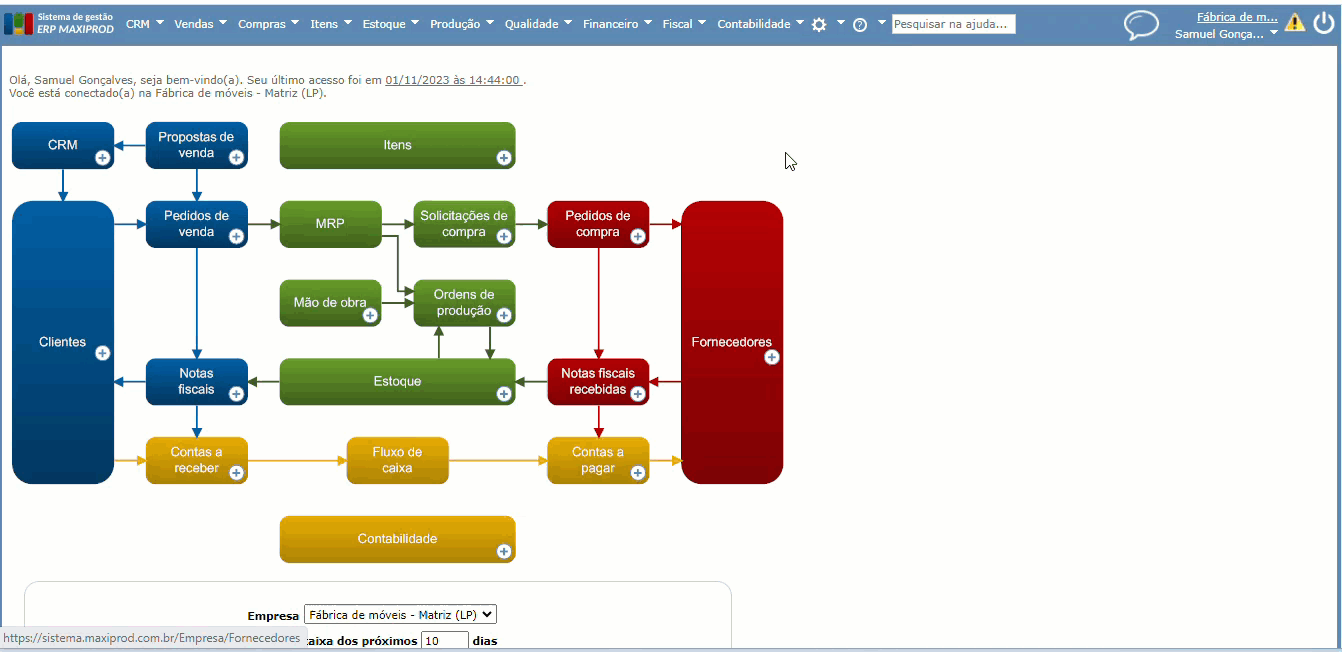Open the Contabilidade flow box
Image resolution: width=1342 pixels, height=652 pixels.
click(x=397, y=539)
